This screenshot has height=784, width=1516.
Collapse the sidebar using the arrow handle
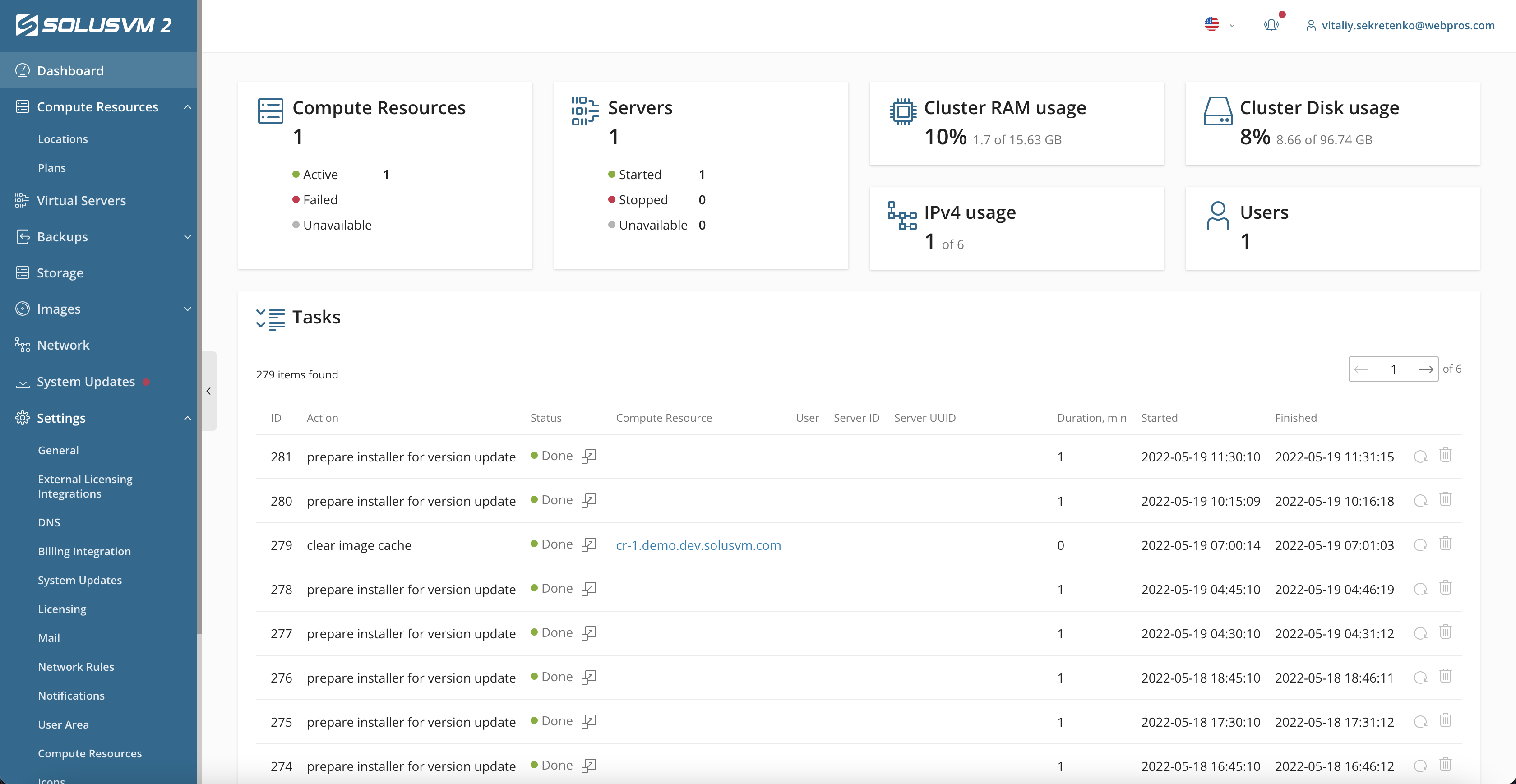pyautogui.click(x=208, y=391)
